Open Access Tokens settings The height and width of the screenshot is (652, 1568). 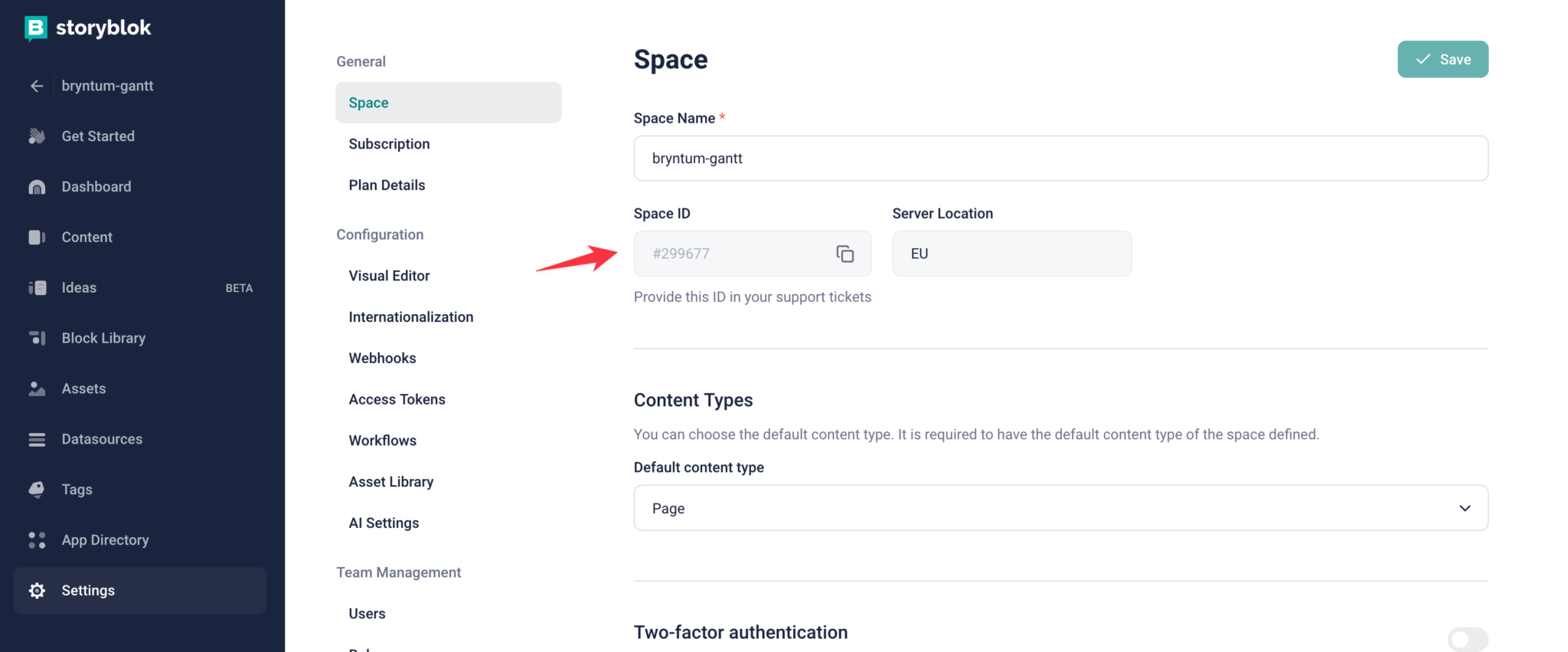tap(397, 400)
